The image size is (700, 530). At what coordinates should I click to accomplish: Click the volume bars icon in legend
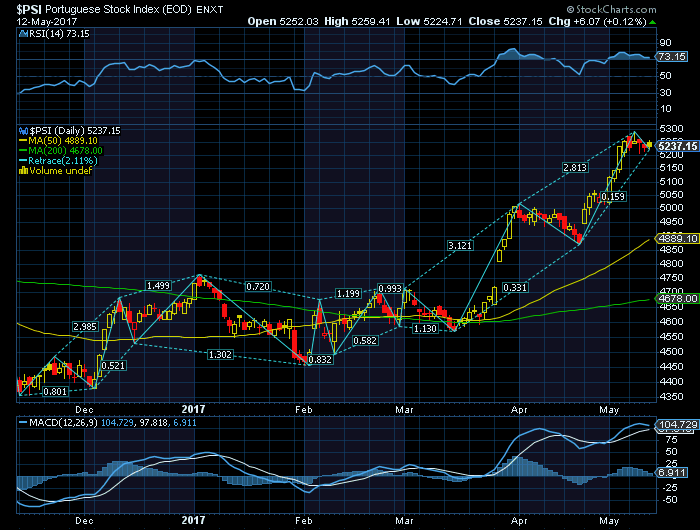[24, 171]
